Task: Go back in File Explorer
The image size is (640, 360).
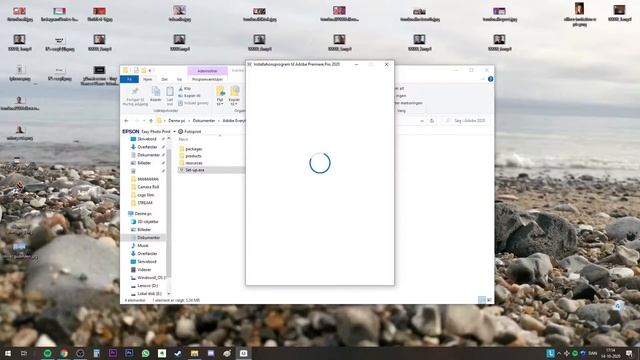Action: point(126,121)
